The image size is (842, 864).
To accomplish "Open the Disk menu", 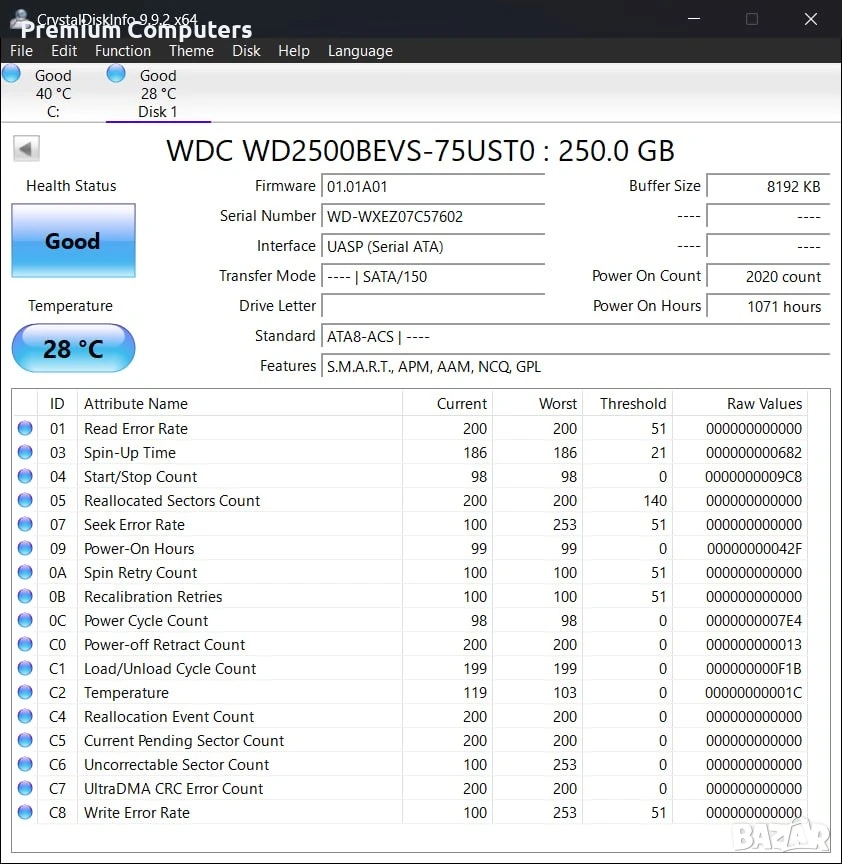I will 246,51.
